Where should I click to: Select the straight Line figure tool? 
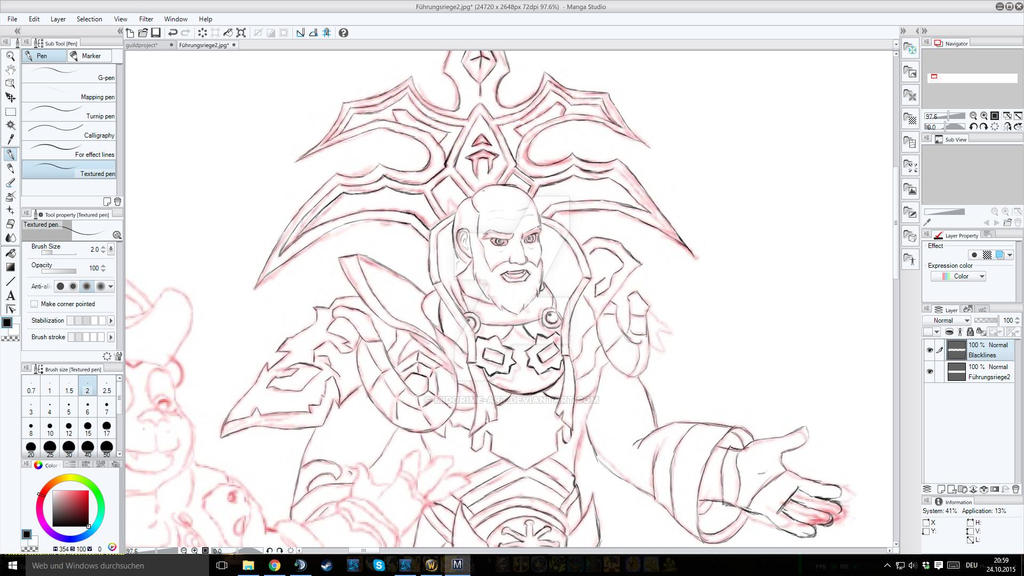[x=10, y=281]
